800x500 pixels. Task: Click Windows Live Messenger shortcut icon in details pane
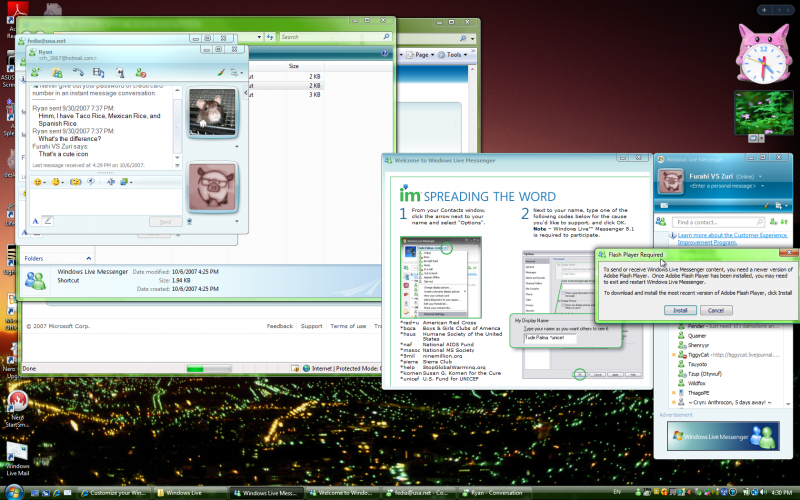click(35, 280)
